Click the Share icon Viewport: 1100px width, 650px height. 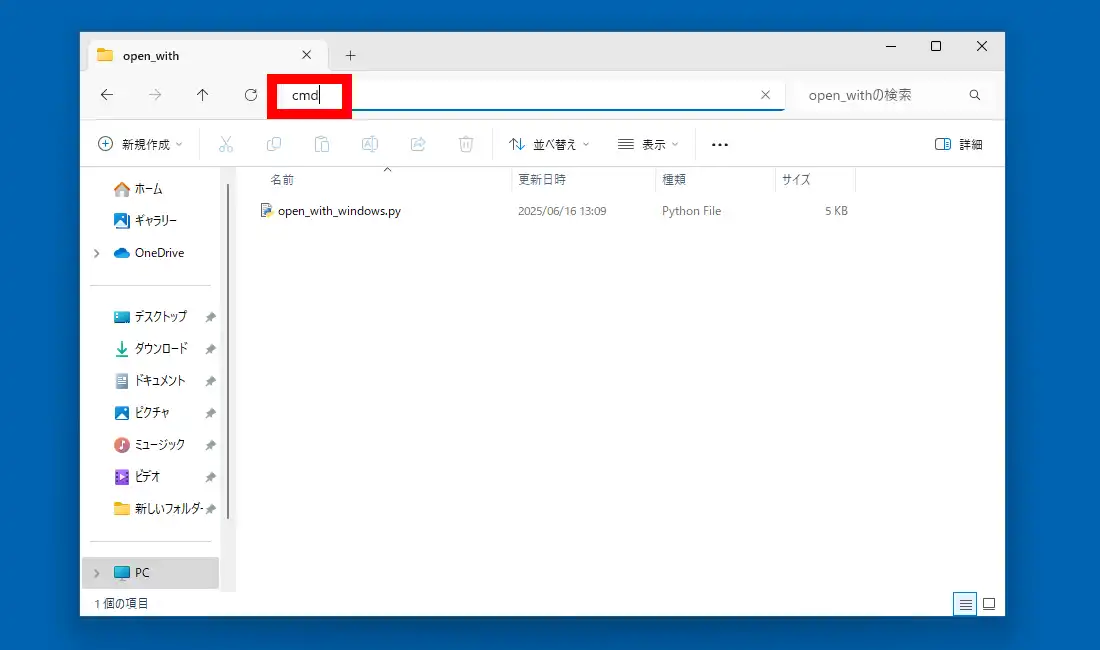pyautogui.click(x=418, y=144)
